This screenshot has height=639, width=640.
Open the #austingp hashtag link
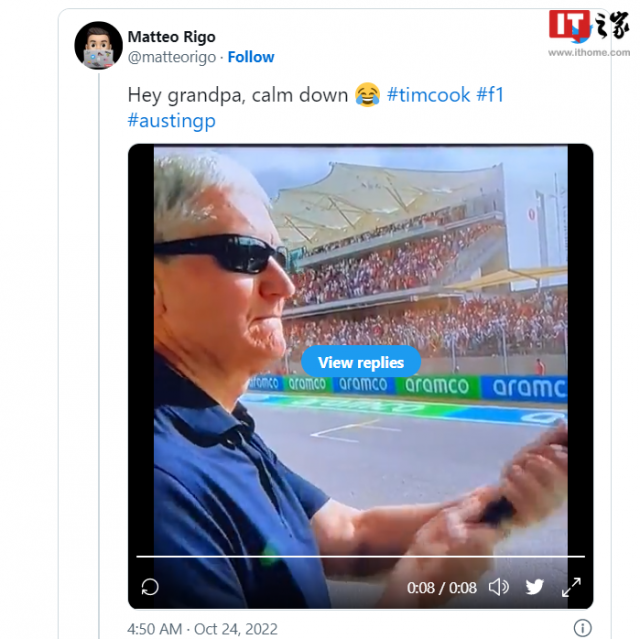(171, 121)
